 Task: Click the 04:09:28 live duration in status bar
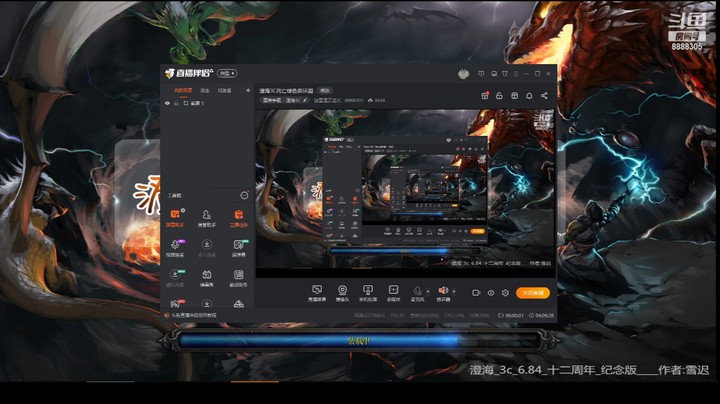(x=541, y=315)
